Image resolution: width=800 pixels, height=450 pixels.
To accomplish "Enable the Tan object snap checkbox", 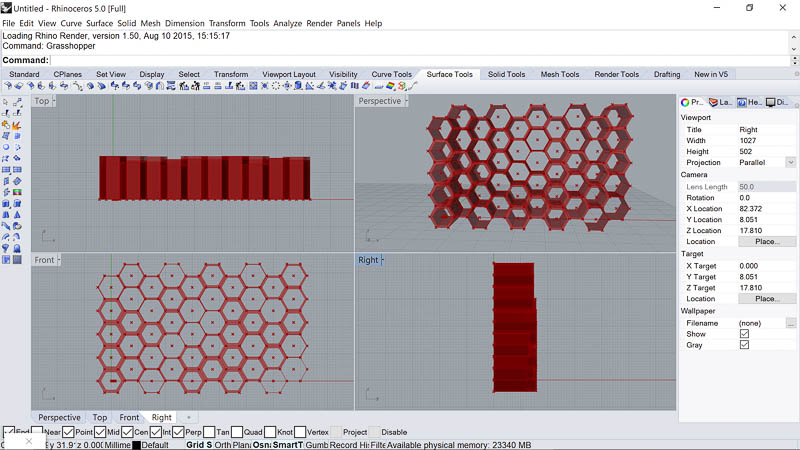I will point(209,432).
